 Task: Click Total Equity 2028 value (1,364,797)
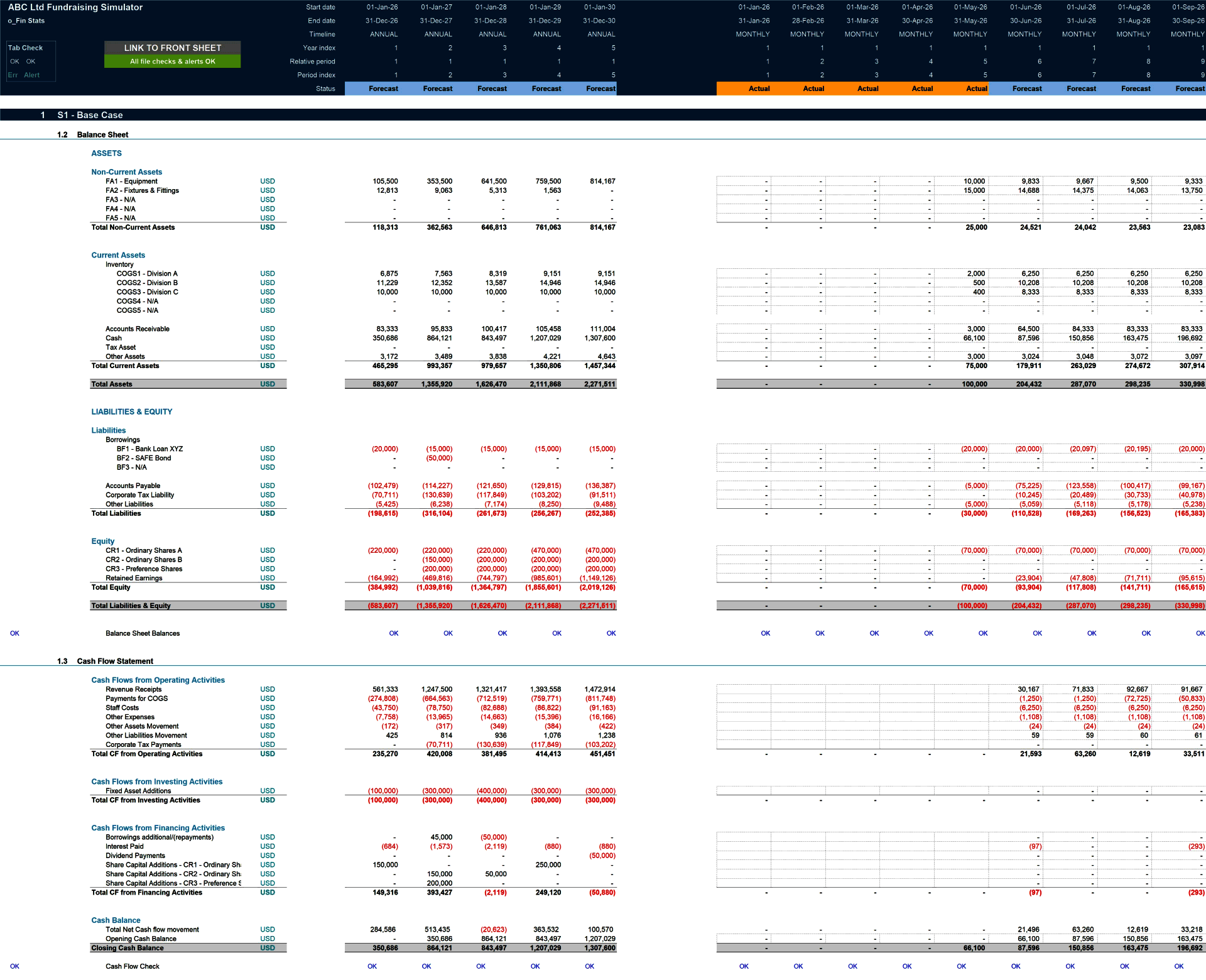click(489, 587)
